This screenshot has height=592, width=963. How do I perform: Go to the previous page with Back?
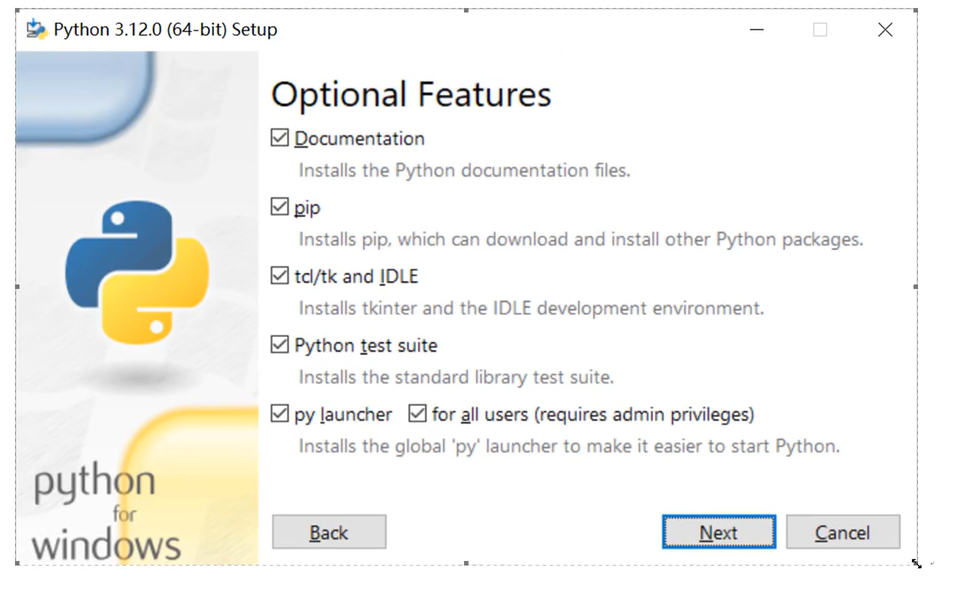pos(329,533)
